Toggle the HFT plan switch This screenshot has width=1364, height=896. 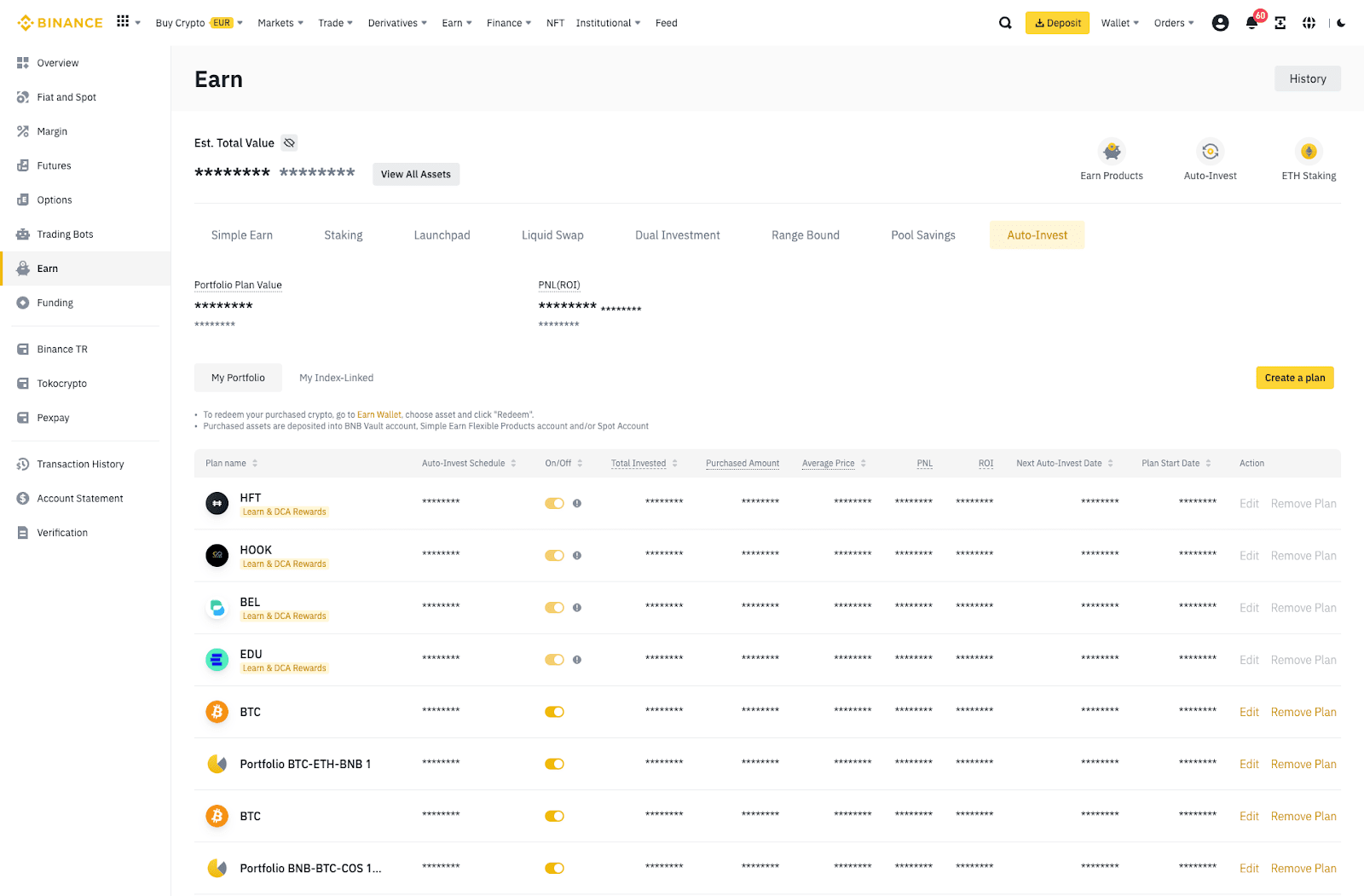point(554,503)
